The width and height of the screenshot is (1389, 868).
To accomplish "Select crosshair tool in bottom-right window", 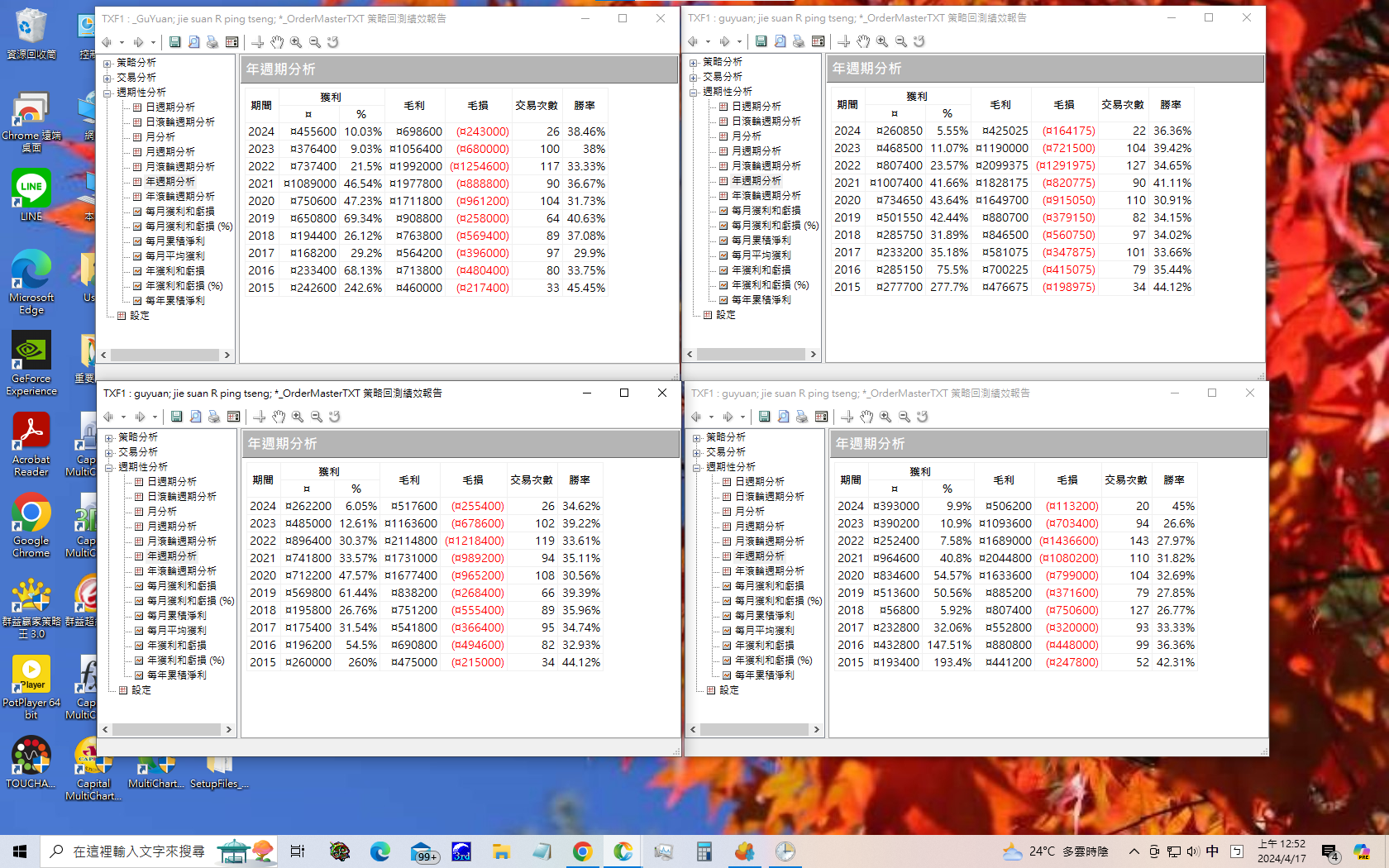I will (847, 417).
